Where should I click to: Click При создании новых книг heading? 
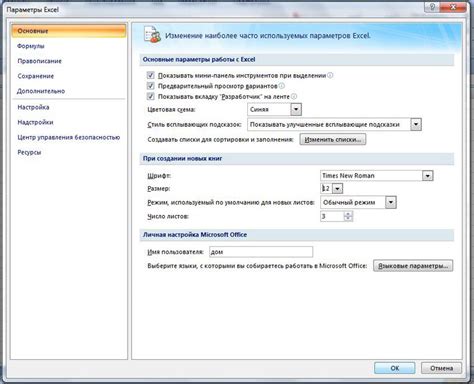pos(182,158)
